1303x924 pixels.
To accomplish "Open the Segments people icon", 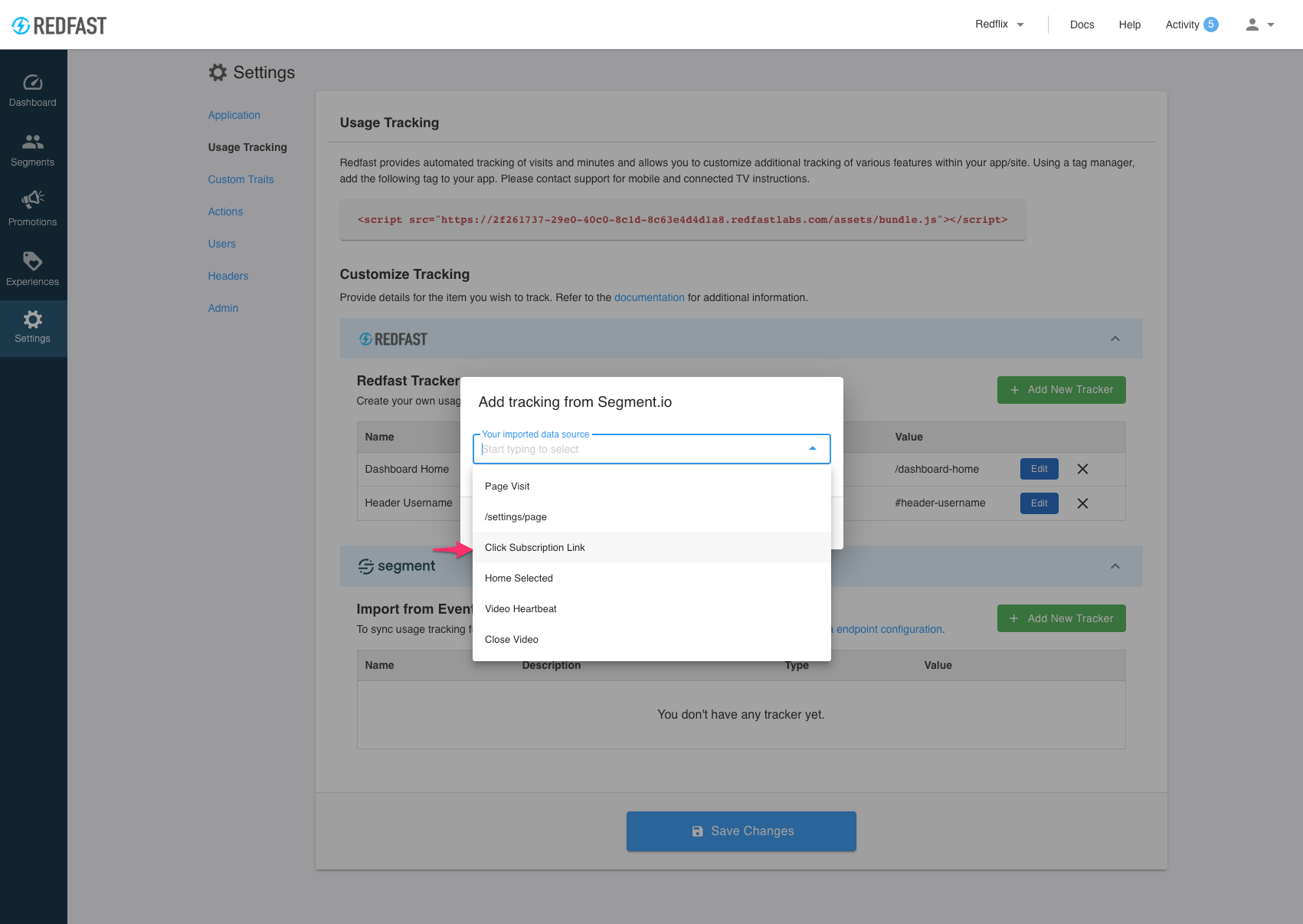I will [33, 142].
